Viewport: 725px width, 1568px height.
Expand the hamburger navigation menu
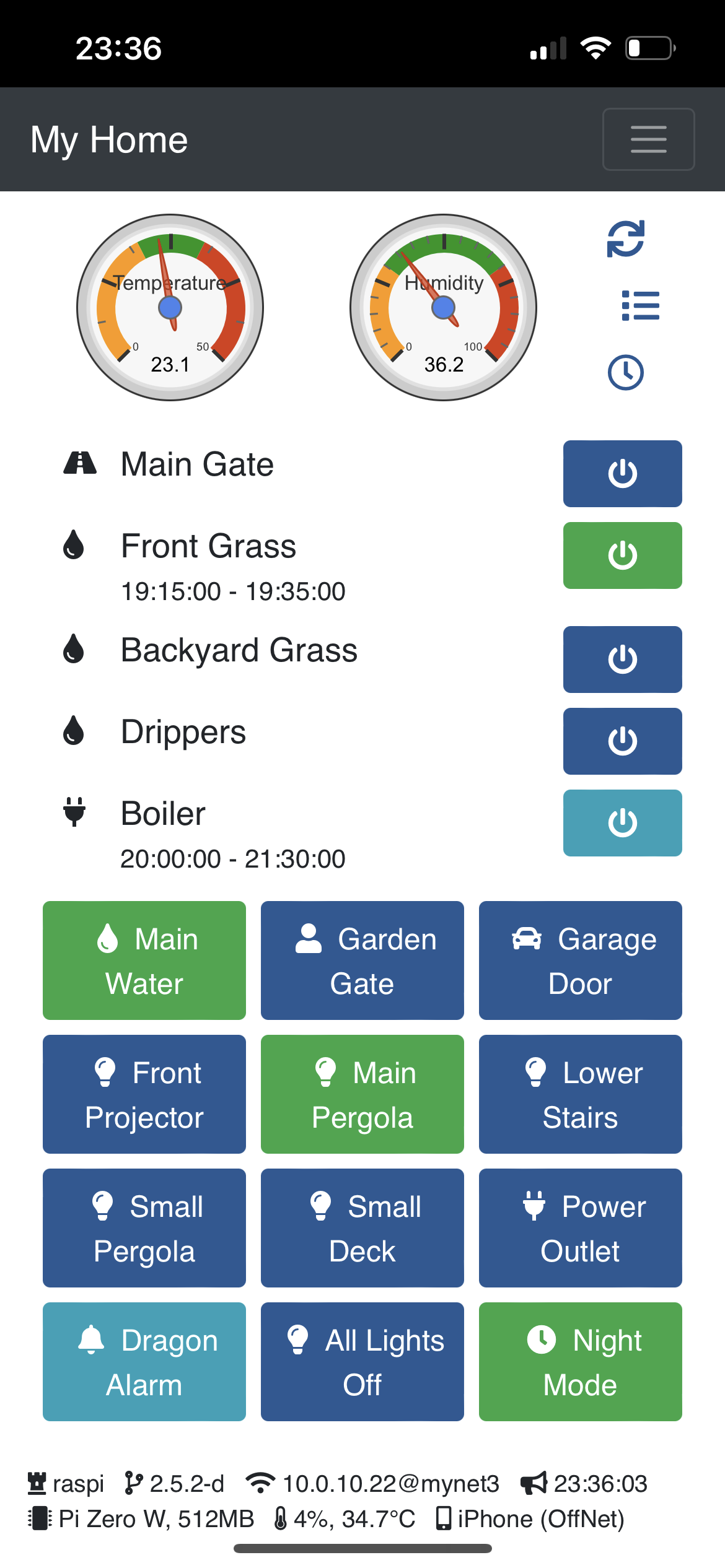[648, 139]
